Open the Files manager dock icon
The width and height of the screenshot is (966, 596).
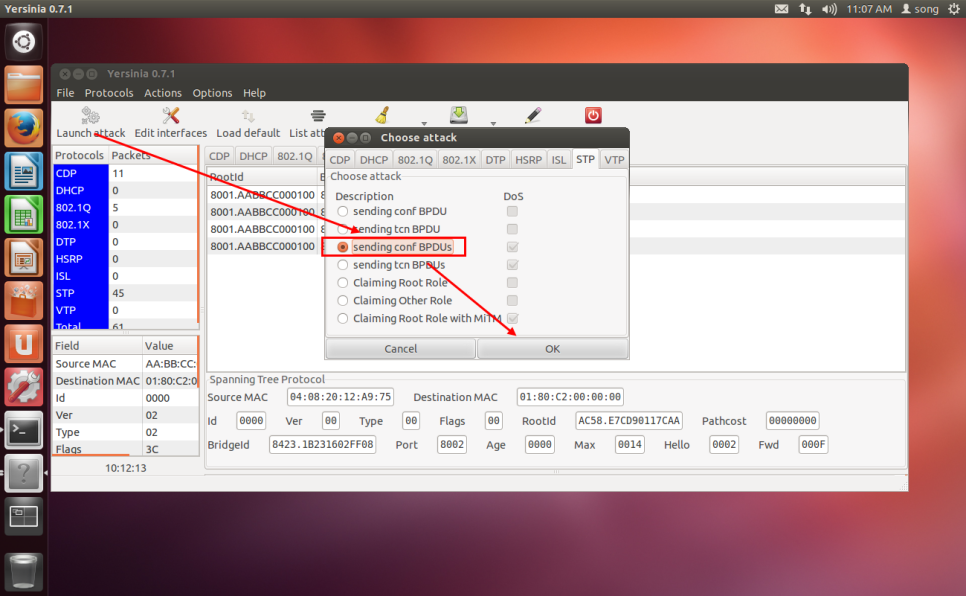coord(23,84)
